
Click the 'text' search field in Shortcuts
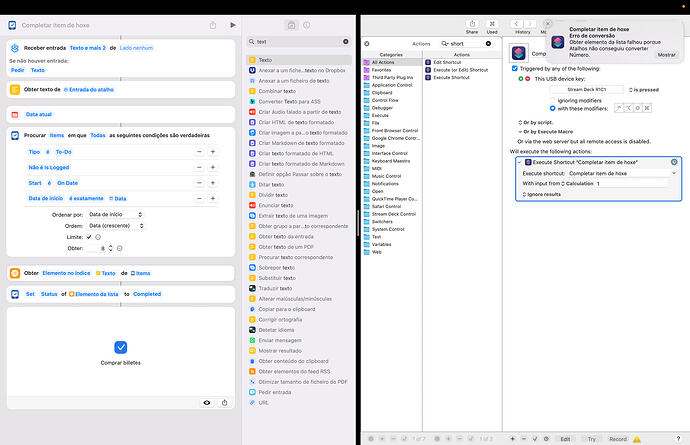[298, 41]
